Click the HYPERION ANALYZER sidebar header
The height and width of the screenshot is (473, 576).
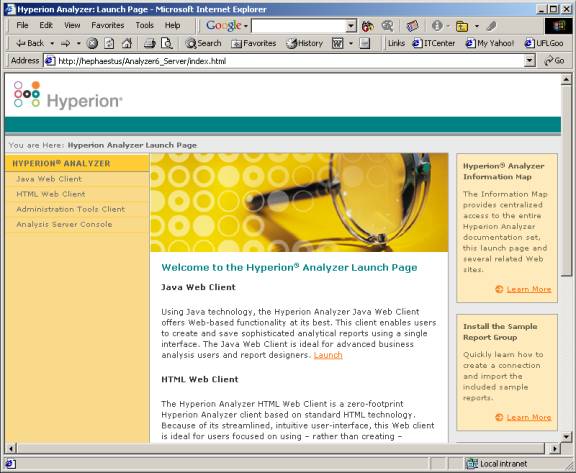[x=77, y=163]
